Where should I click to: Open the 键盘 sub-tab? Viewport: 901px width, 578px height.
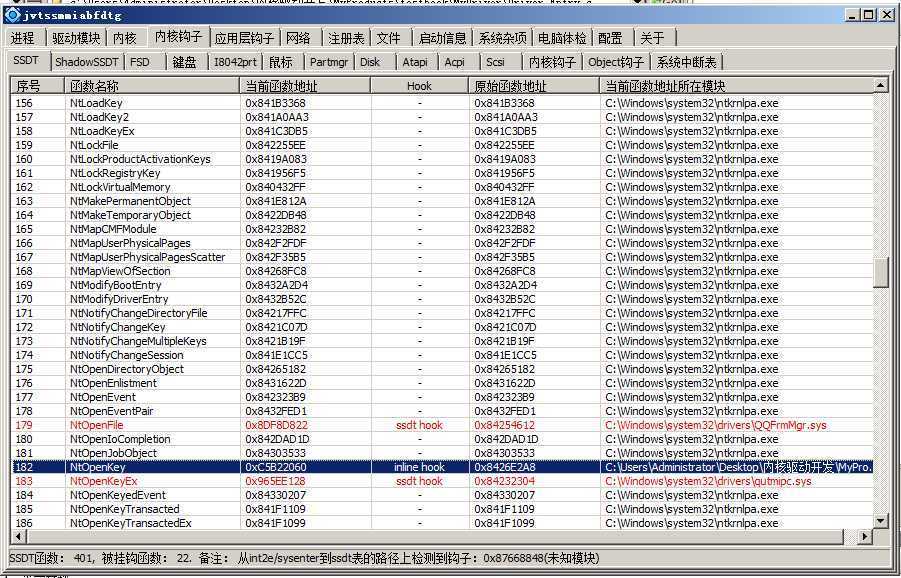tap(184, 61)
